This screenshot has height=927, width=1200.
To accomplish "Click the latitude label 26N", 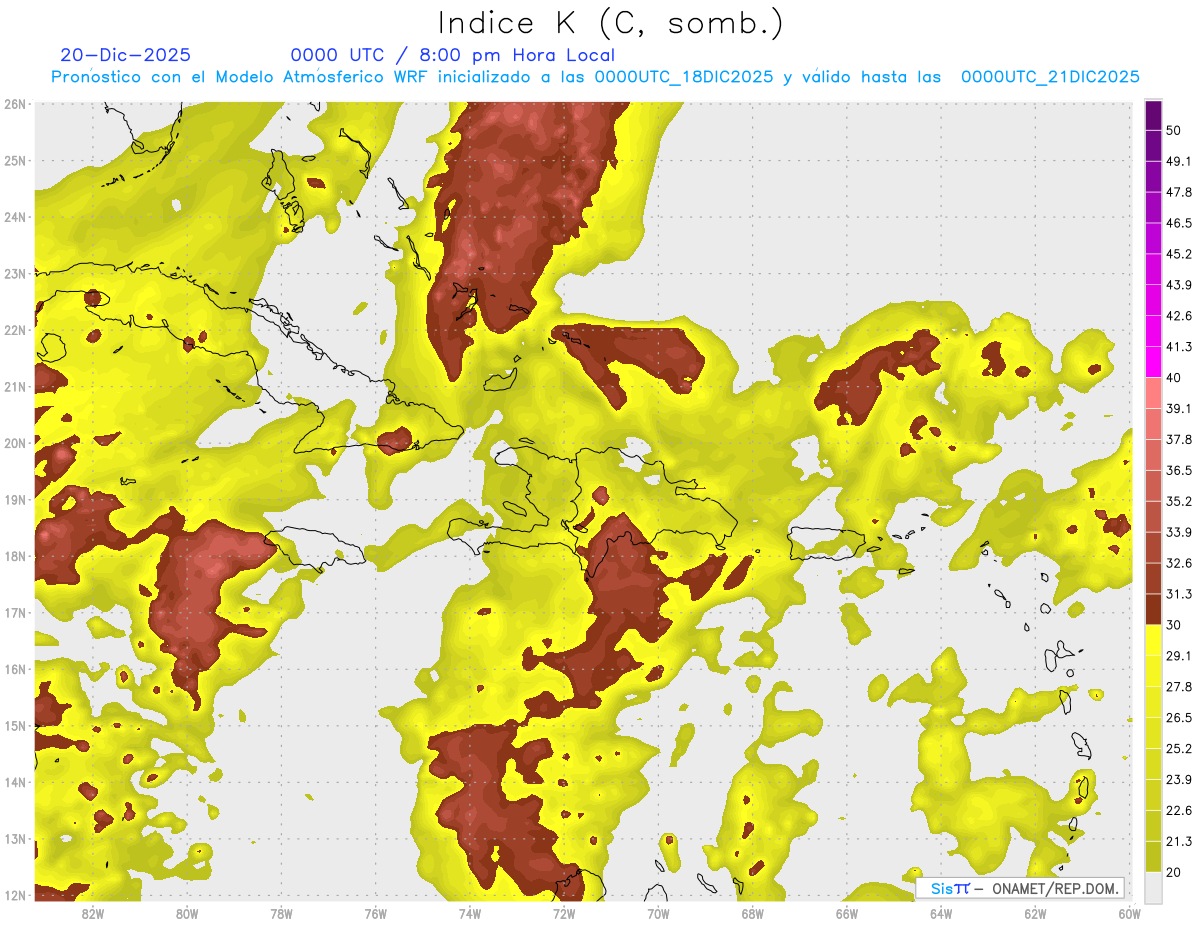I will click(16, 104).
